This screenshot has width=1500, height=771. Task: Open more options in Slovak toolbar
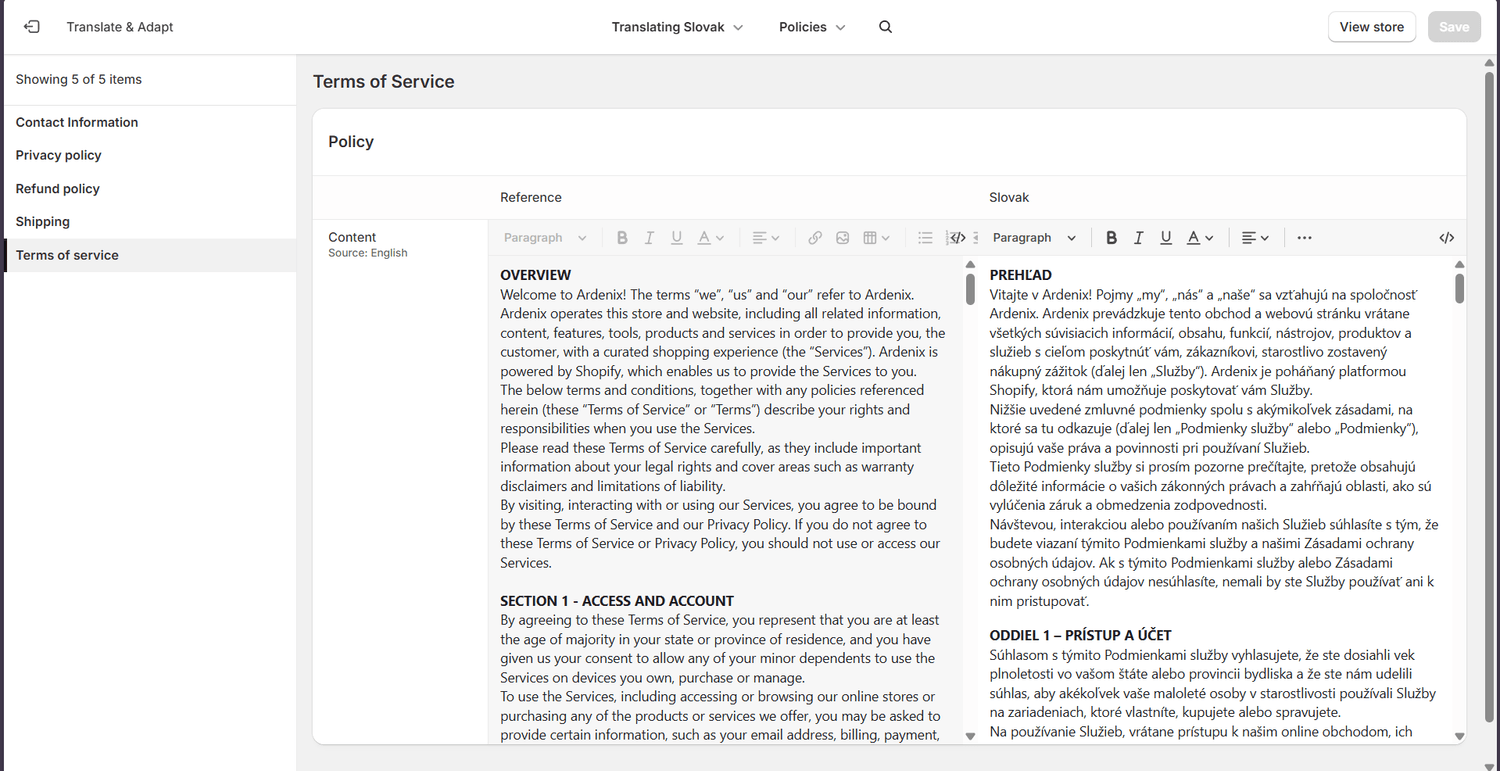[x=1304, y=238]
